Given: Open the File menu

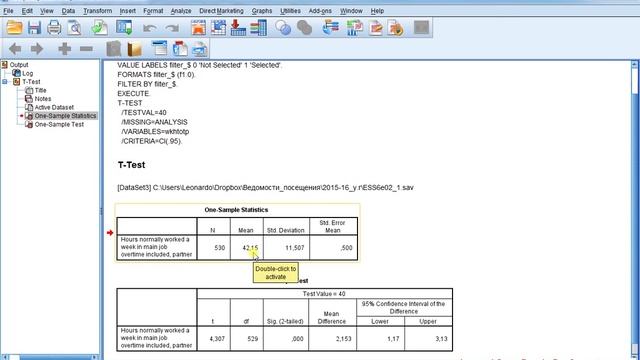Looking at the screenshot, I should coord(8,11).
